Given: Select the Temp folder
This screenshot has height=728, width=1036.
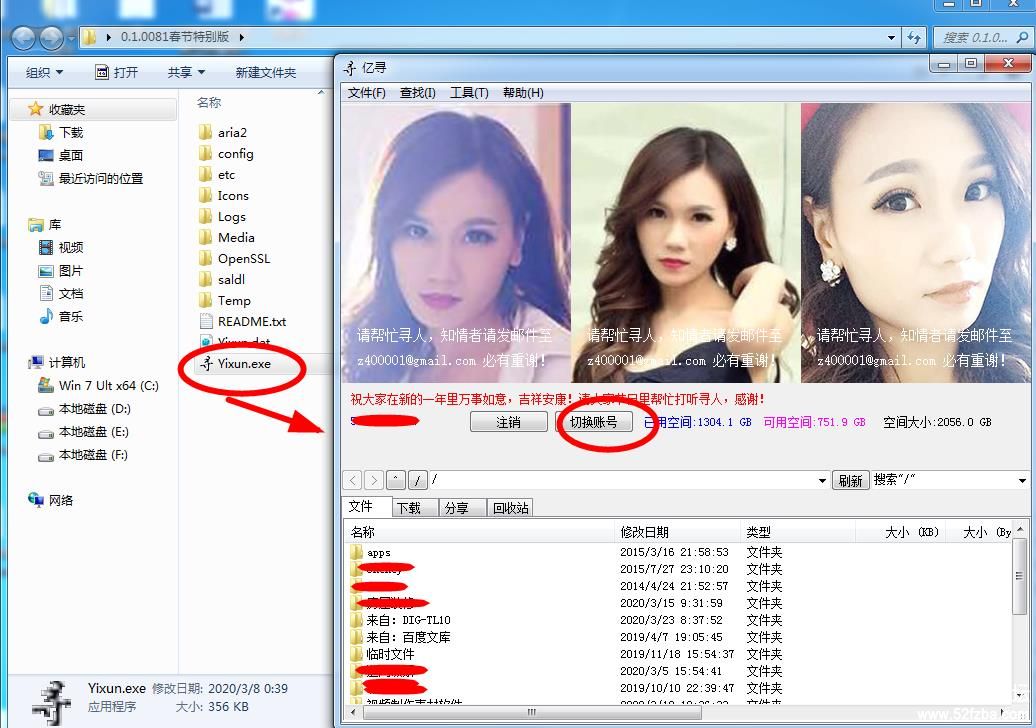Looking at the screenshot, I should point(225,301).
